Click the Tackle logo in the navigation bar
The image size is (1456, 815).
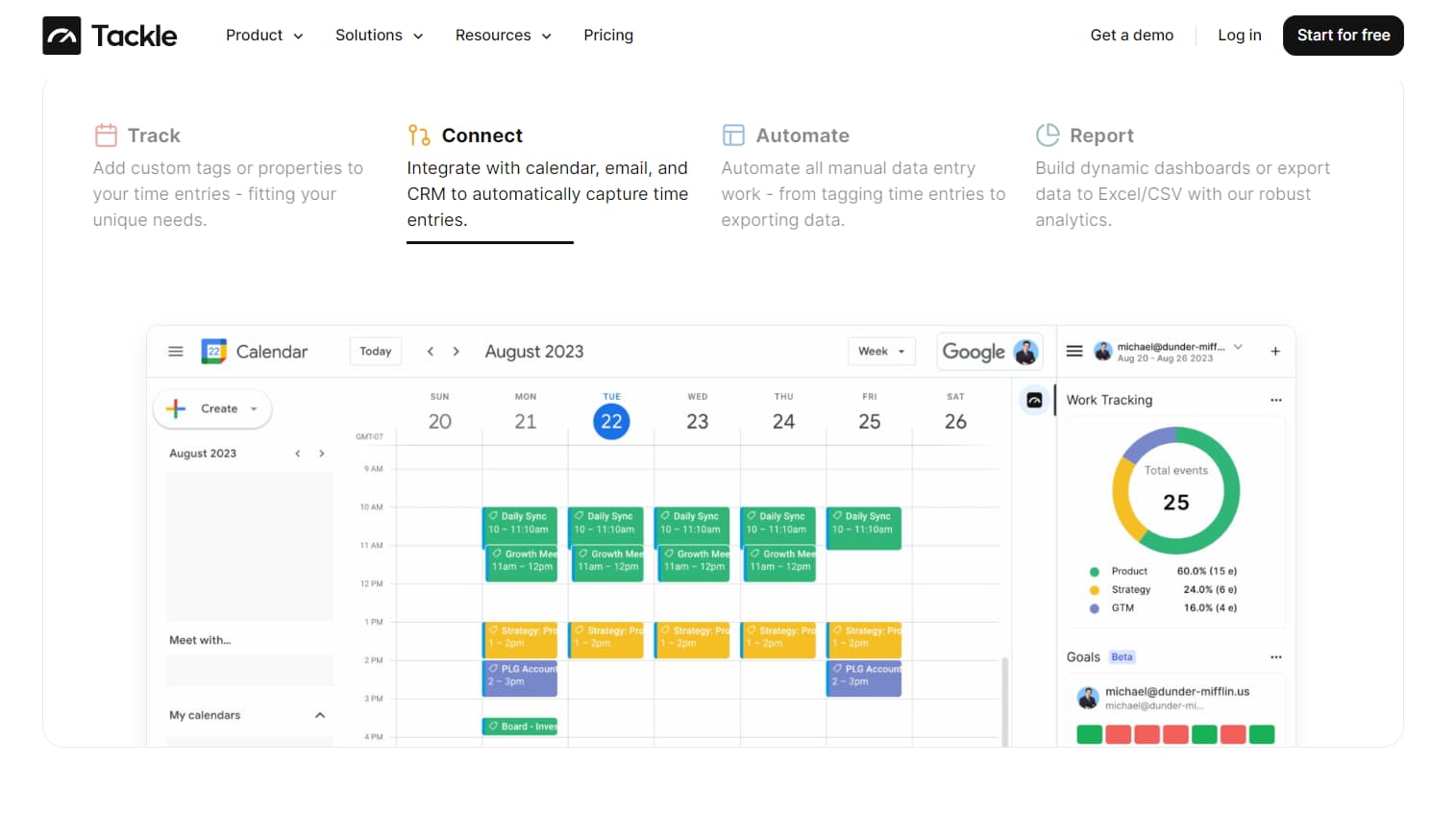click(x=109, y=35)
